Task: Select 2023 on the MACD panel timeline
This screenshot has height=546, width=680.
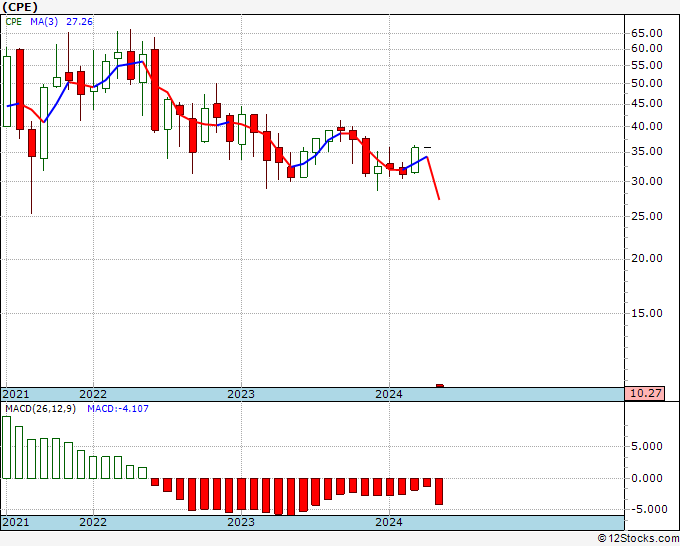Action: coord(241,522)
